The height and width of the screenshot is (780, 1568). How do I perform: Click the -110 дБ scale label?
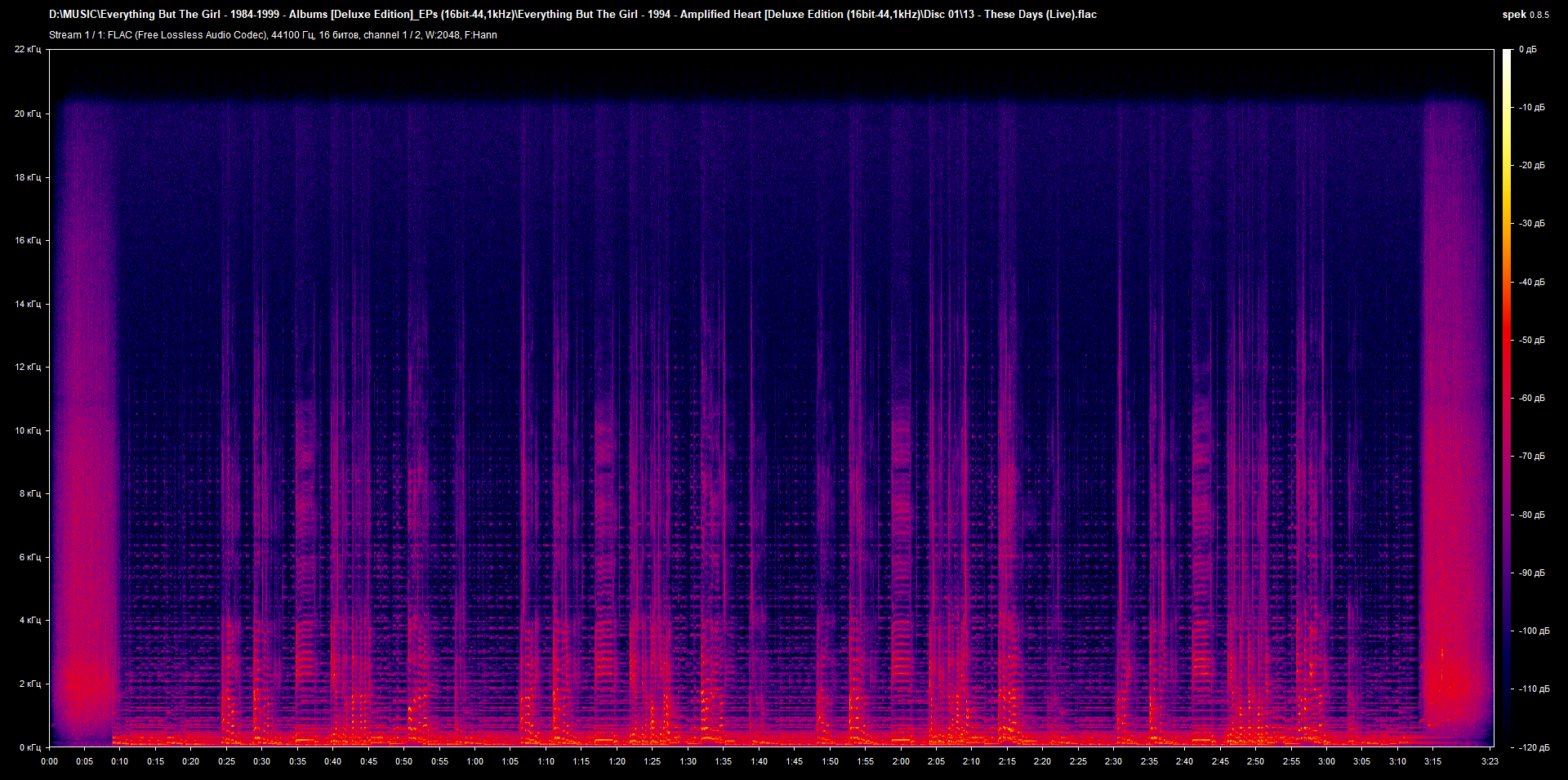pos(1534,689)
